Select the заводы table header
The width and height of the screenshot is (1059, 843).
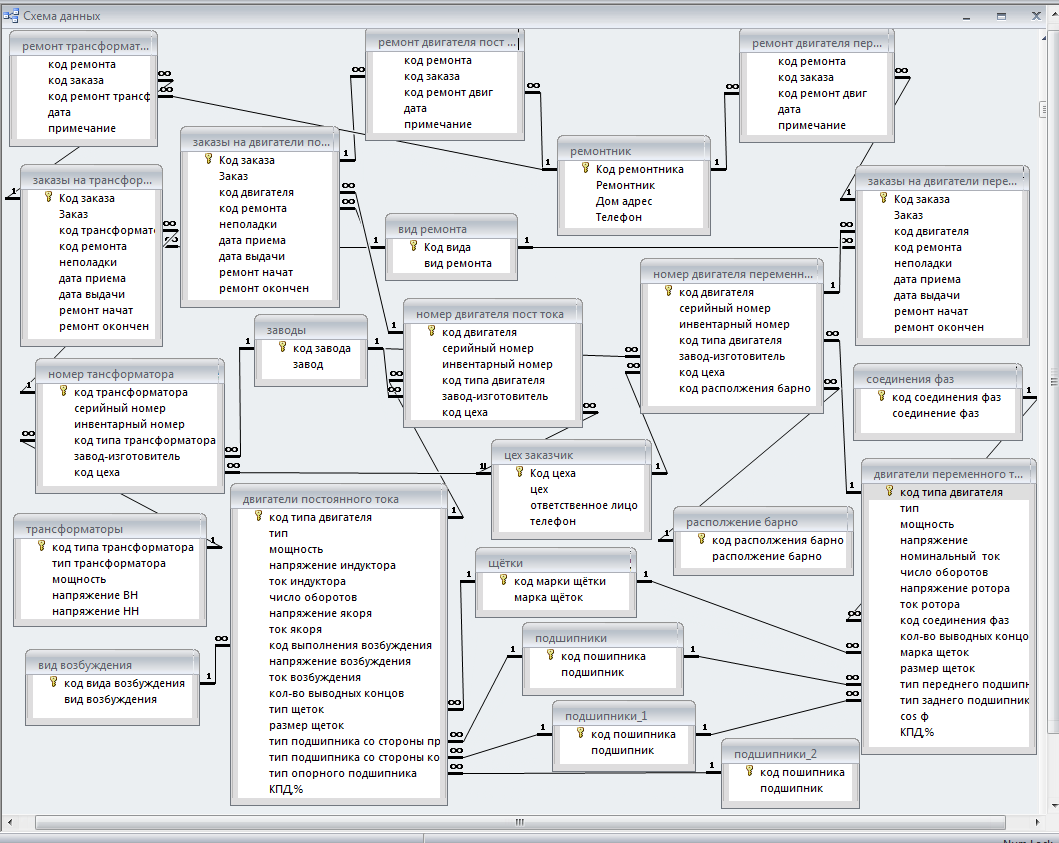pyautogui.click(x=311, y=330)
